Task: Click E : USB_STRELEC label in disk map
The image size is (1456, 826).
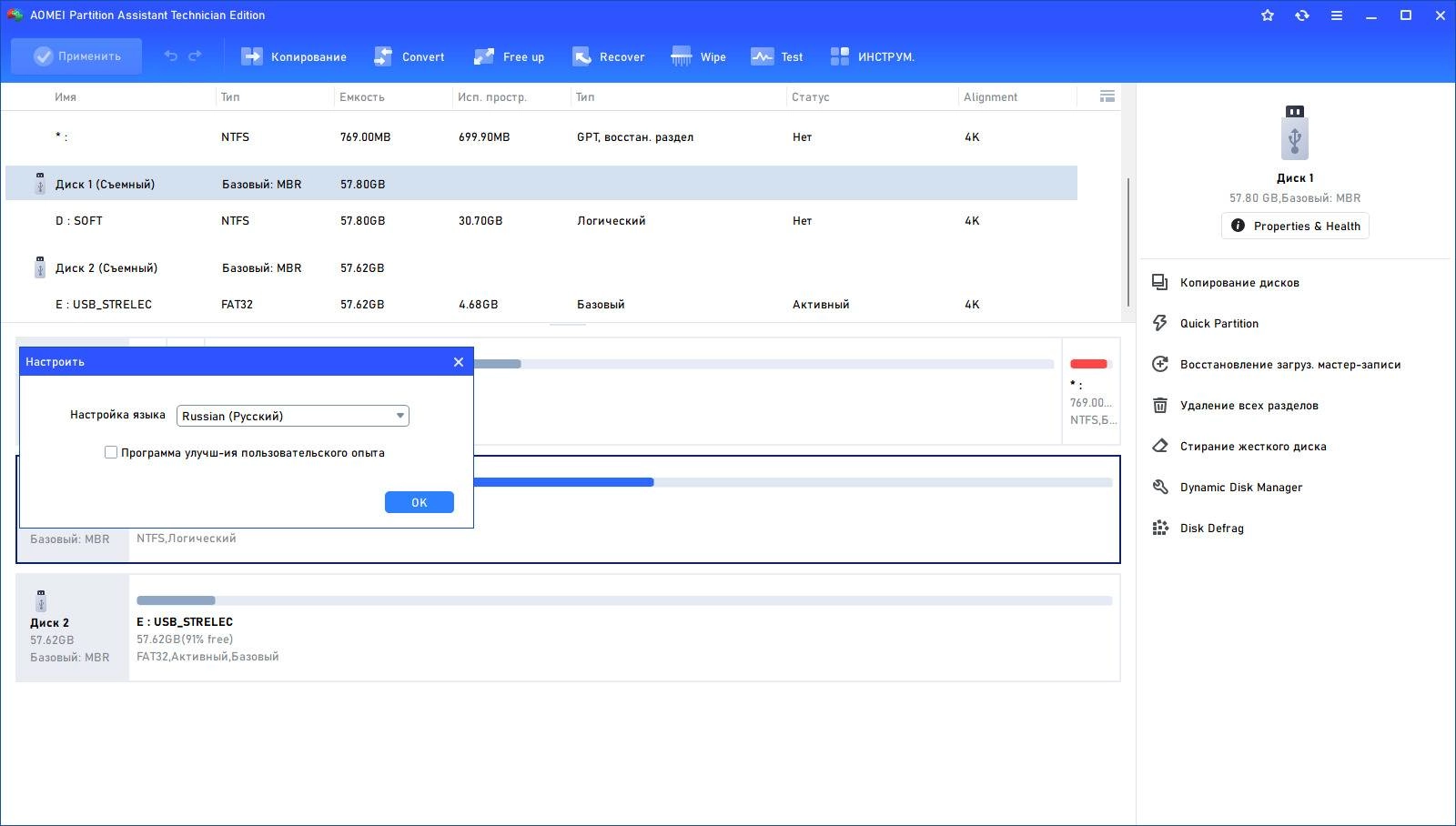Action: [x=185, y=622]
